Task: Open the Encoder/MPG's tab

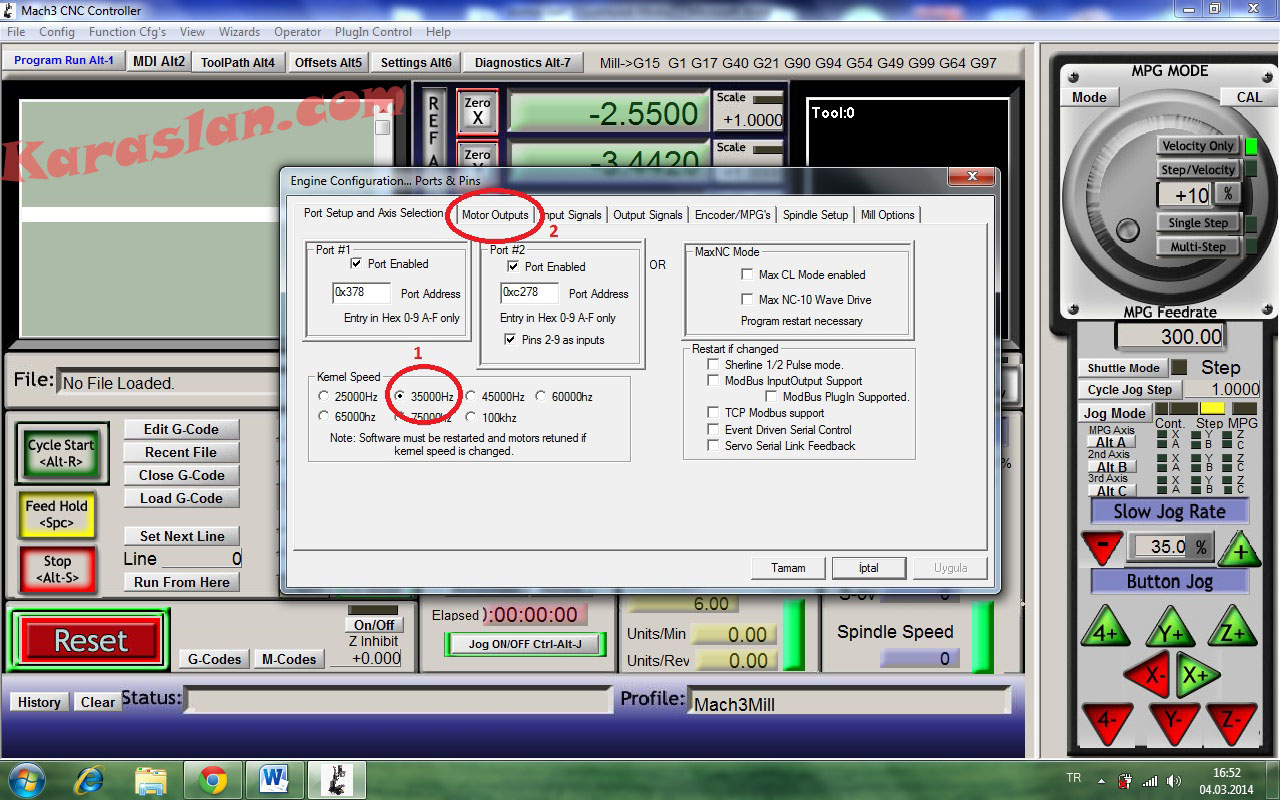Action: pyautogui.click(x=733, y=215)
